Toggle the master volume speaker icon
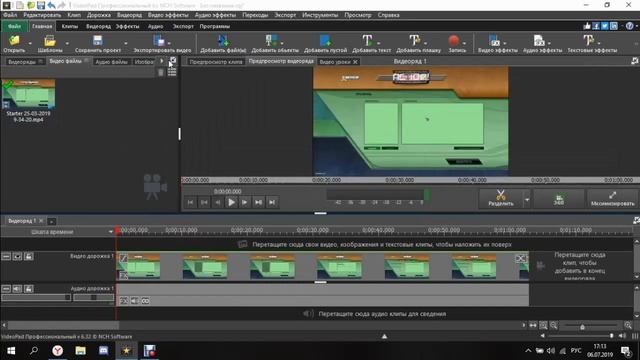This screenshot has height=360, width=640. [x=622, y=336]
